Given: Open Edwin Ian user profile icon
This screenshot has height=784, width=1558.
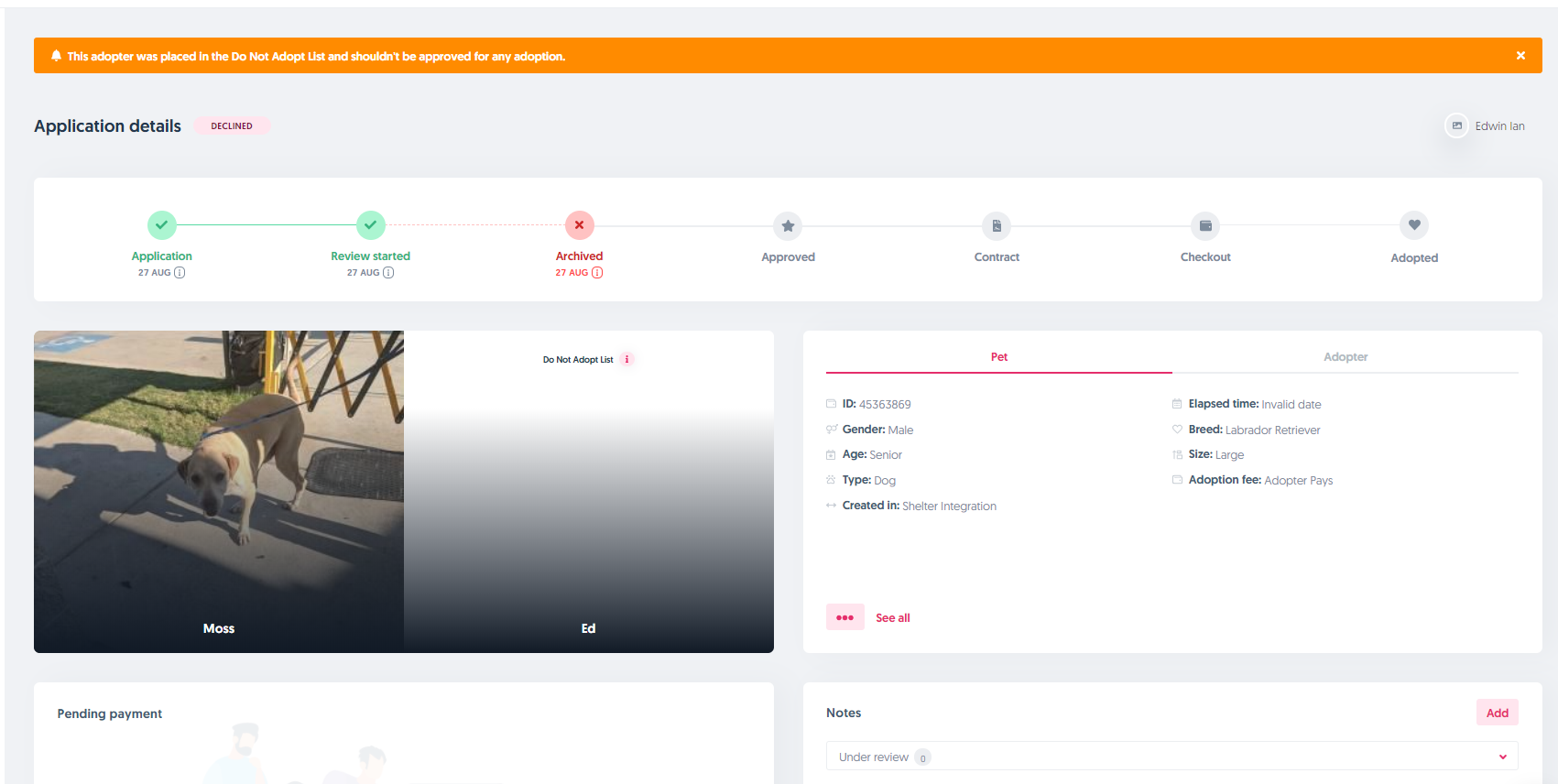Looking at the screenshot, I should click(x=1456, y=125).
